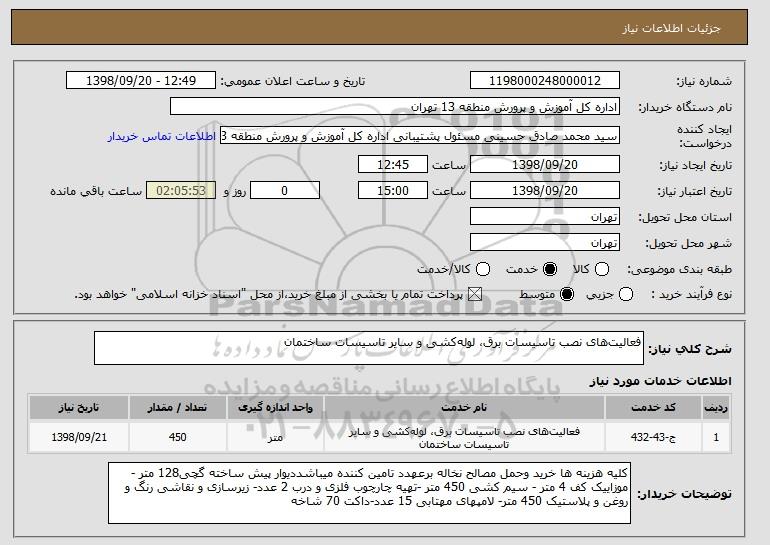Viewport: 770px width, 545px height.
Task: Click the شماره نیاز number field
Action: [545, 81]
